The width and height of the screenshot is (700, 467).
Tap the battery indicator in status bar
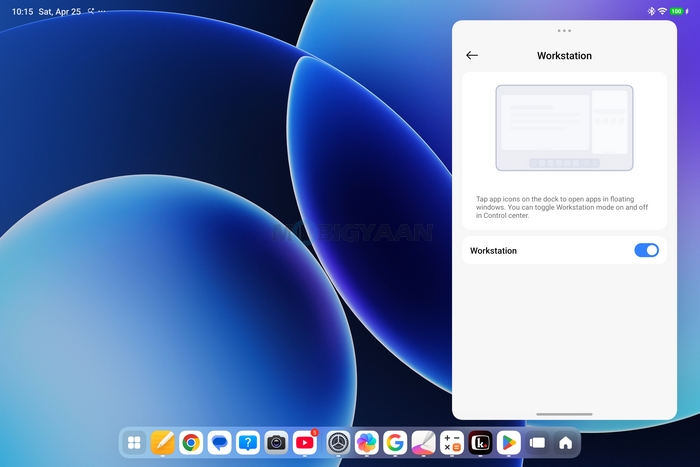point(677,11)
